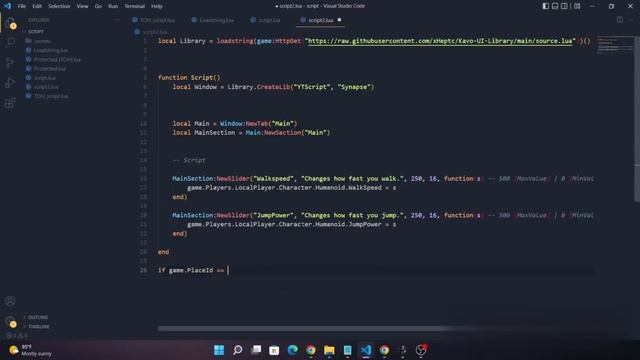Viewport: 640px width, 360px height.
Task: Open Task View on taskbar
Action: [x=256, y=350]
